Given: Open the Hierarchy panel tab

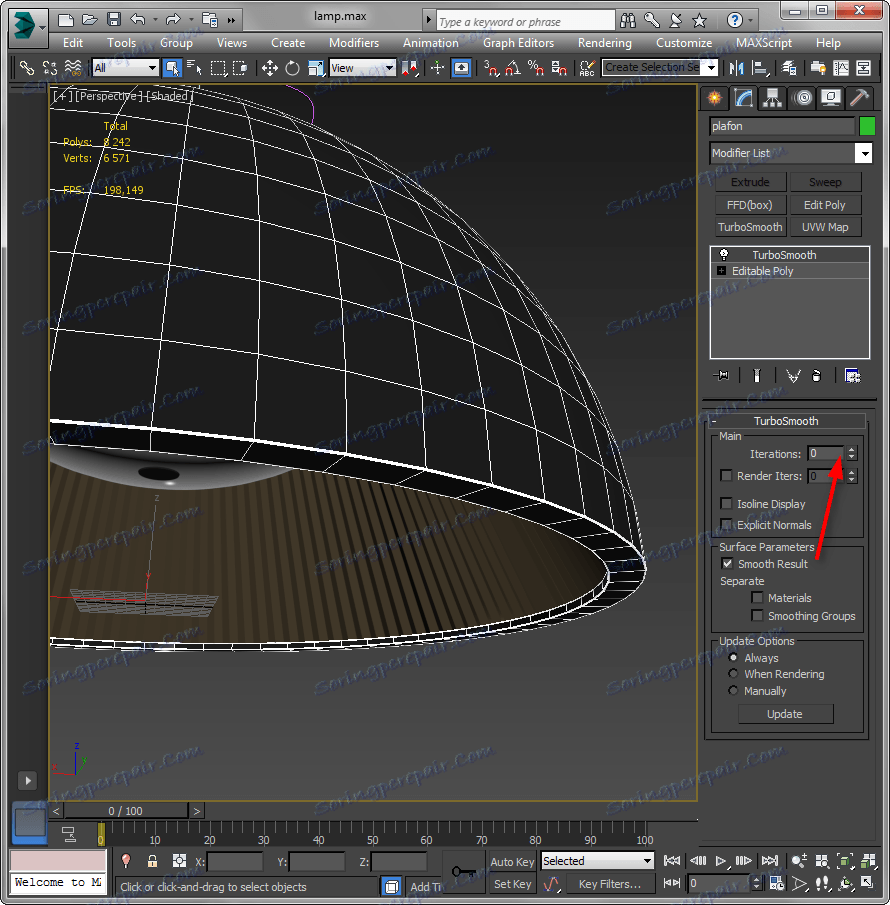Looking at the screenshot, I should (x=772, y=98).
